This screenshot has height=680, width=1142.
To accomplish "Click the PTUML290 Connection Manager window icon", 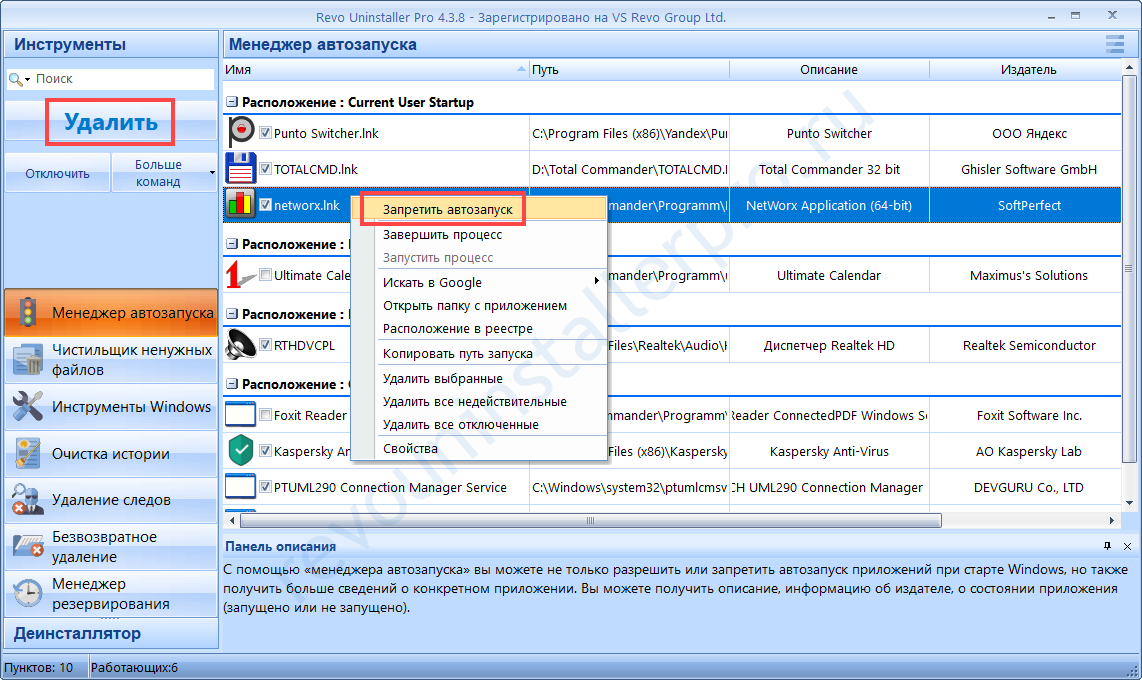I will [x=240, y=486].
